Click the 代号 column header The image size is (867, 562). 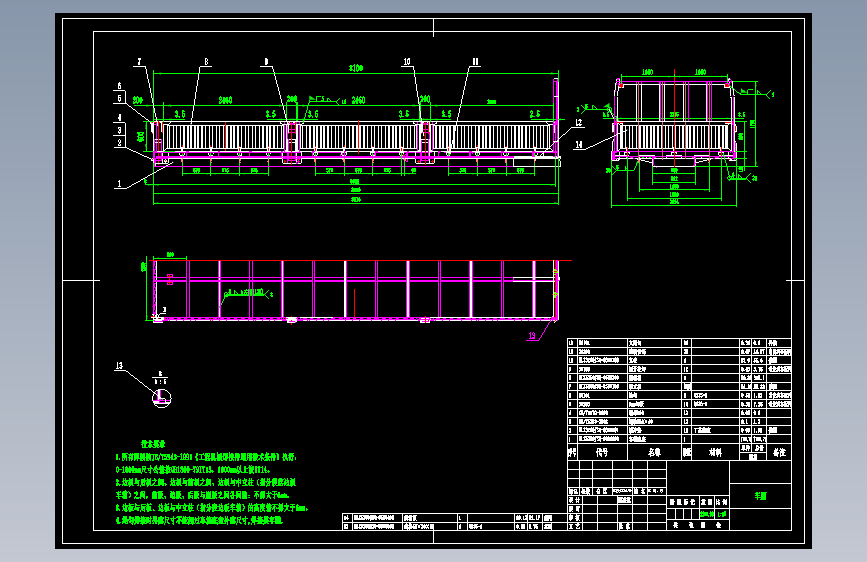(602, 452)
